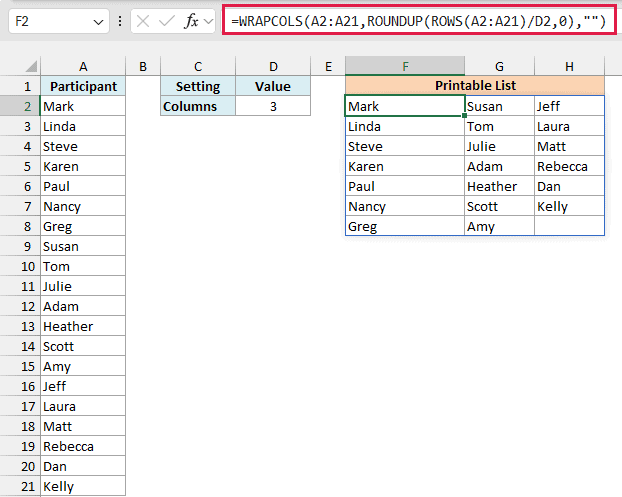Select the Columns label cell
622x497 pixels.
(x=198, y=106)
